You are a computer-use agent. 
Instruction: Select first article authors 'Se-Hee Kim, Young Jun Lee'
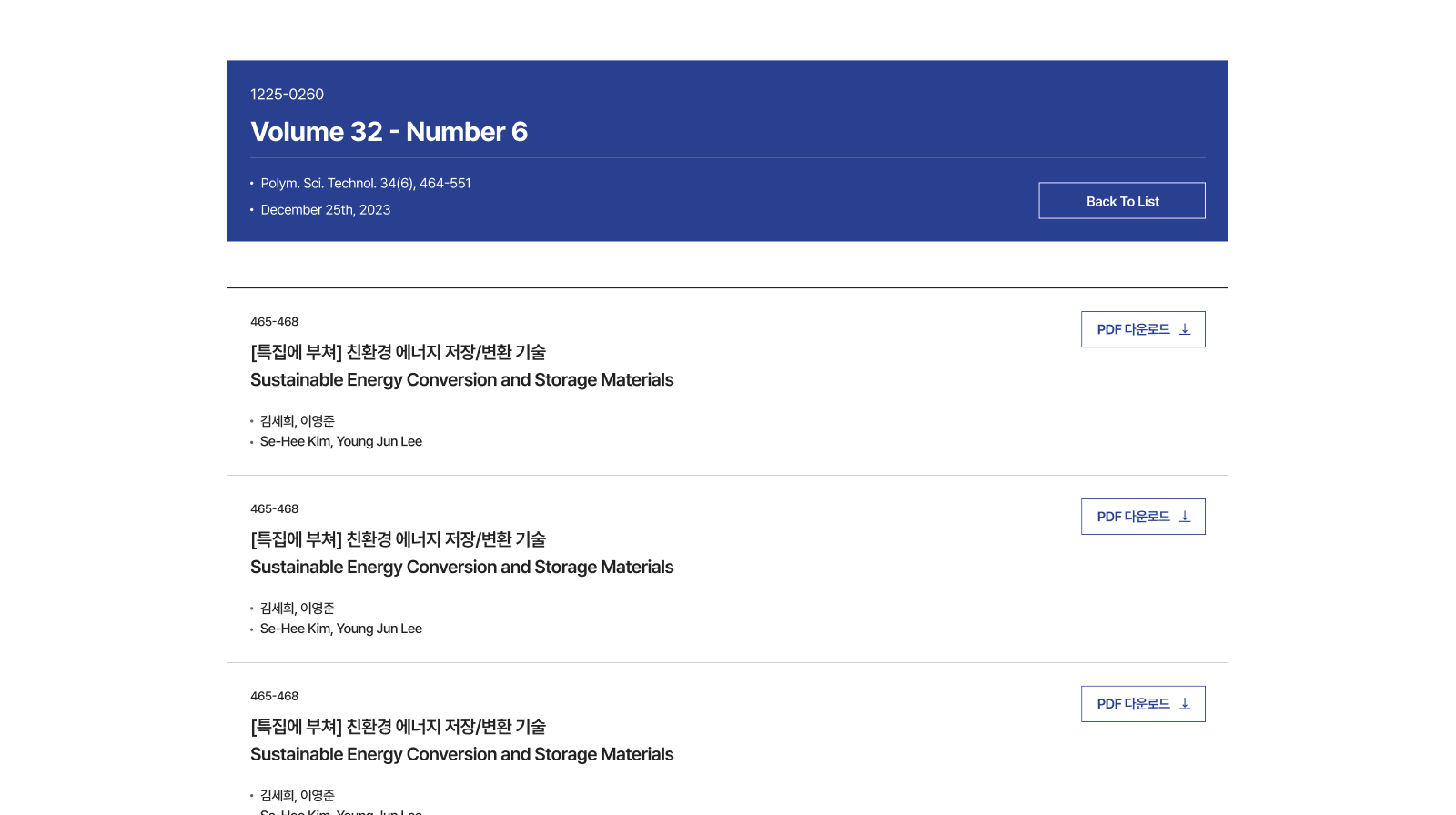tap(341, 442)
